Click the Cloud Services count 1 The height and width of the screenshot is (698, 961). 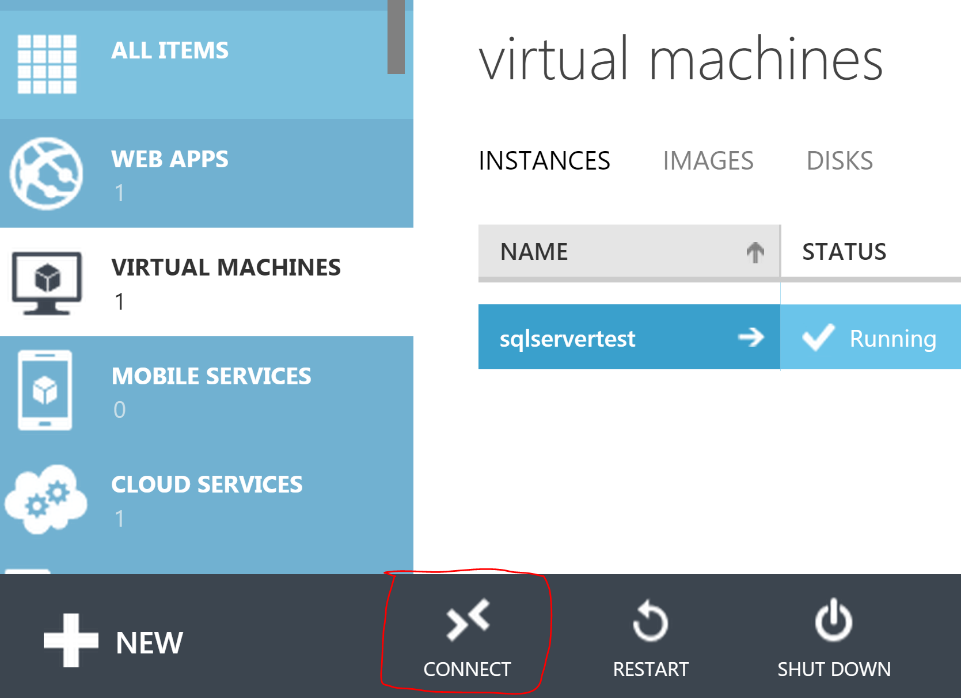point(120,519)
